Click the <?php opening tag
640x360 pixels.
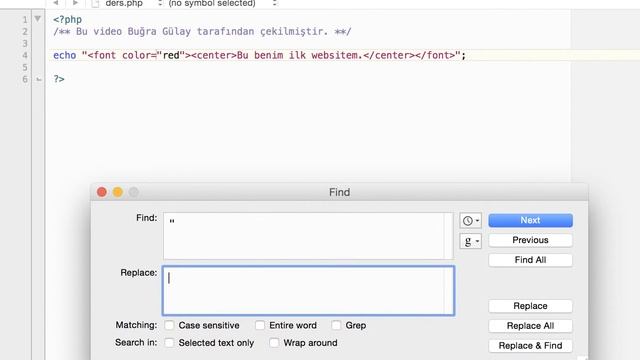click(67, 20)
